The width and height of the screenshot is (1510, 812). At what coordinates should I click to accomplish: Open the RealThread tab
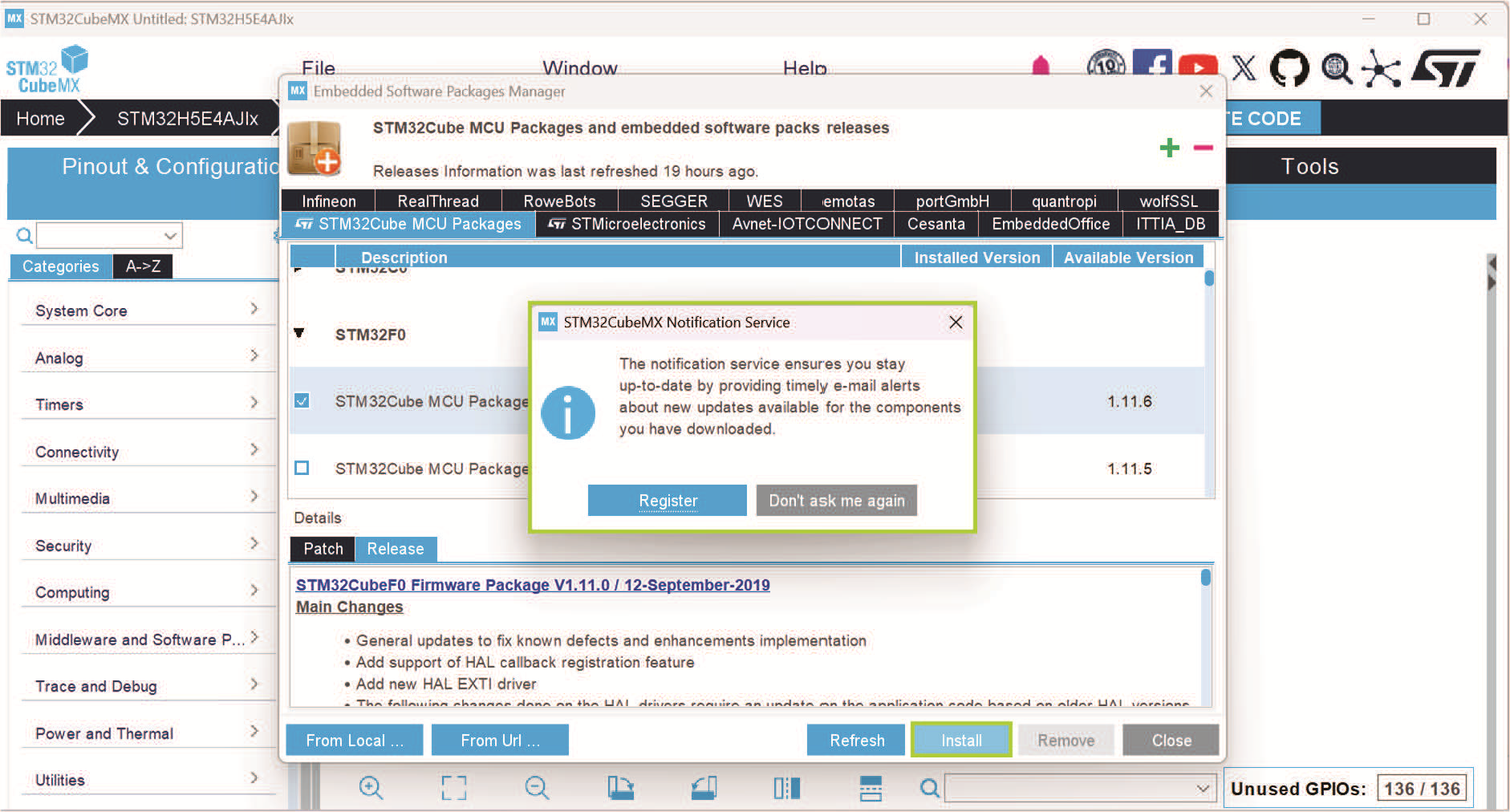point(438,201)
